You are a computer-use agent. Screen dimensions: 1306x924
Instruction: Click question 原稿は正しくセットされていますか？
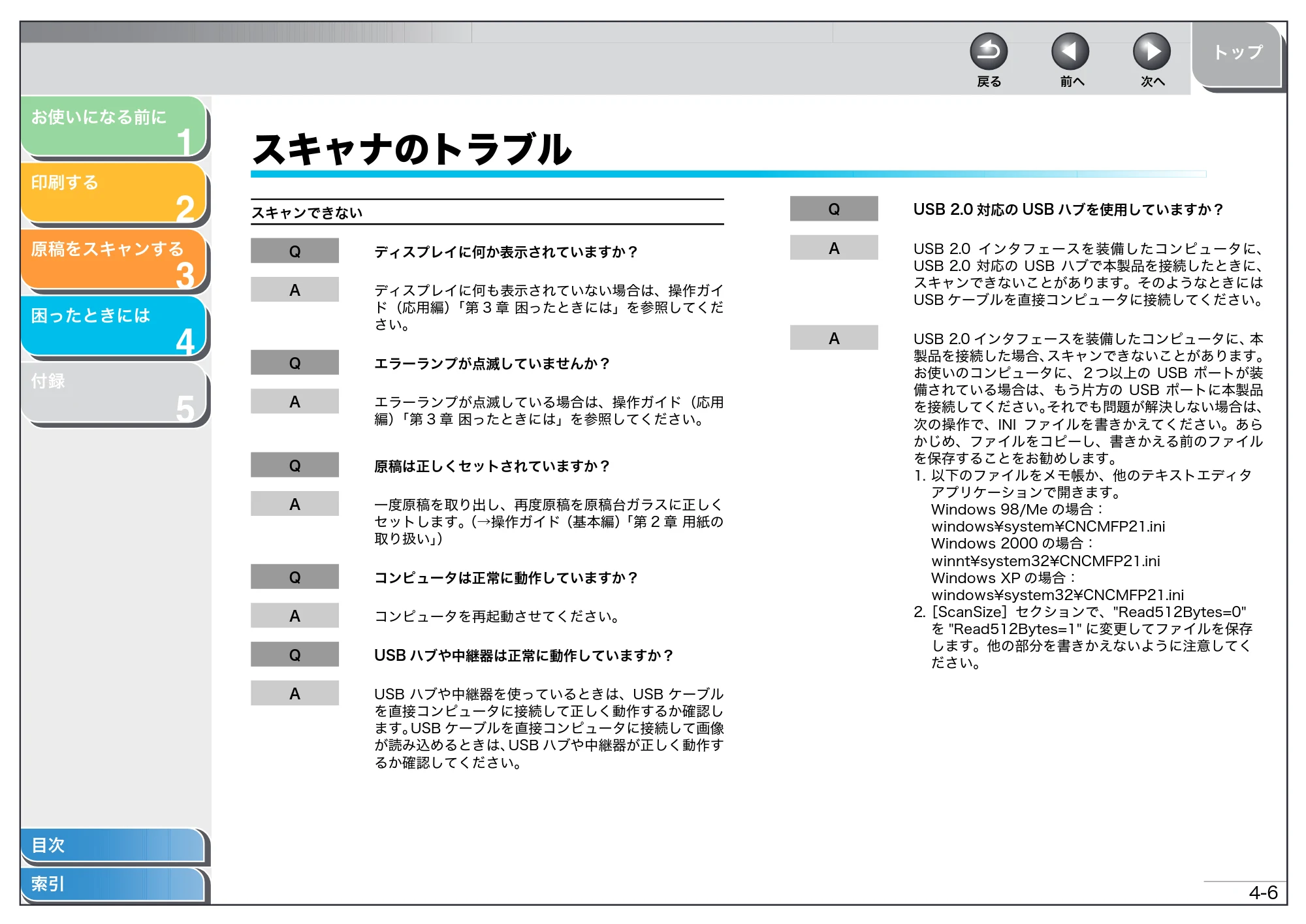point(492,466)
